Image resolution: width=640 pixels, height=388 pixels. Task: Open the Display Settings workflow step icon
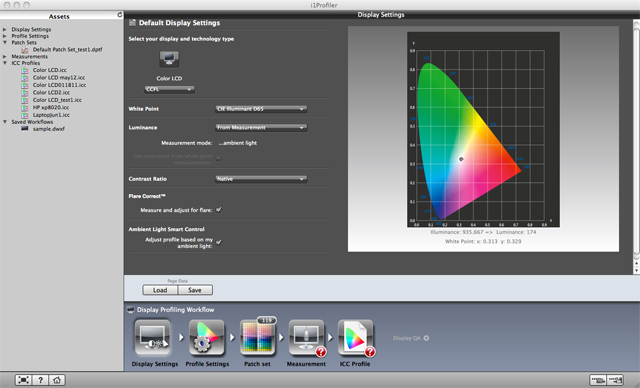[153, 338]
